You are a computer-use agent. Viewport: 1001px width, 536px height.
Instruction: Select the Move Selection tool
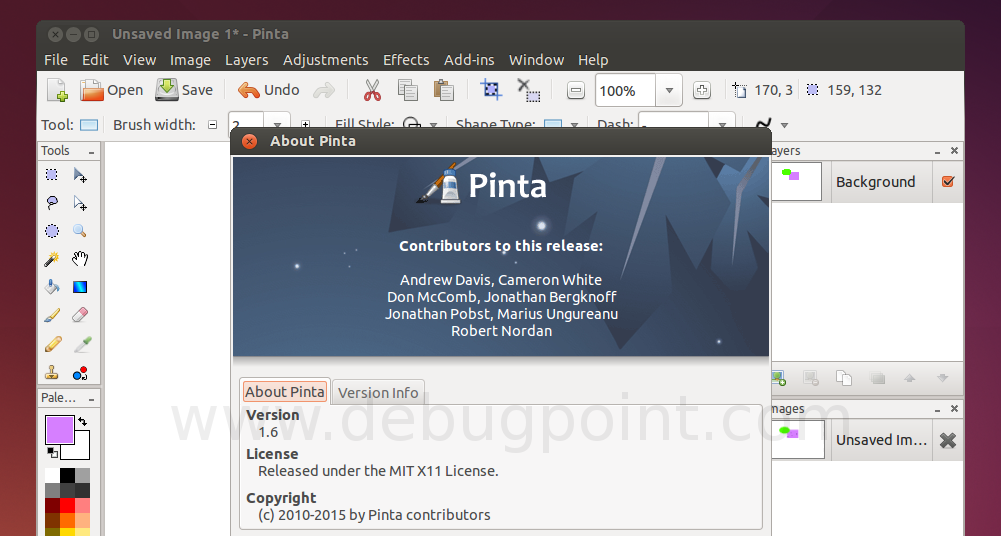pos(80,203)
